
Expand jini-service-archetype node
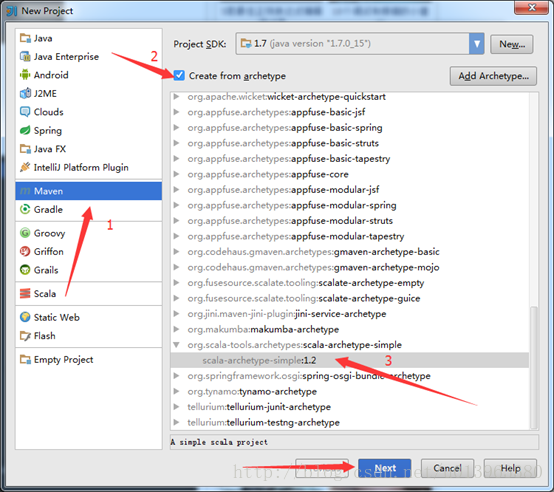point(176,314)
